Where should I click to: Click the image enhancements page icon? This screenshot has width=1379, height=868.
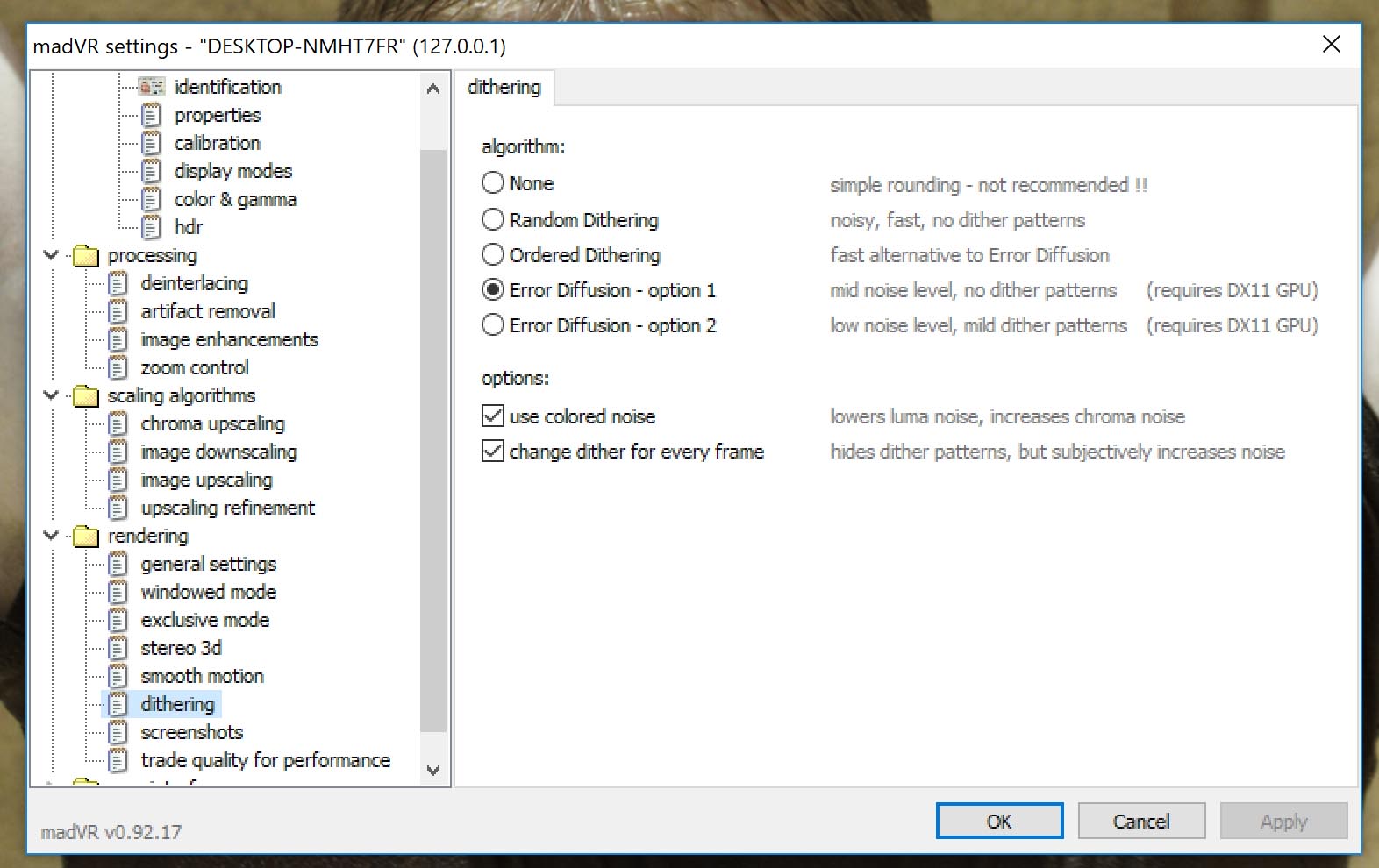coord(118,339)
